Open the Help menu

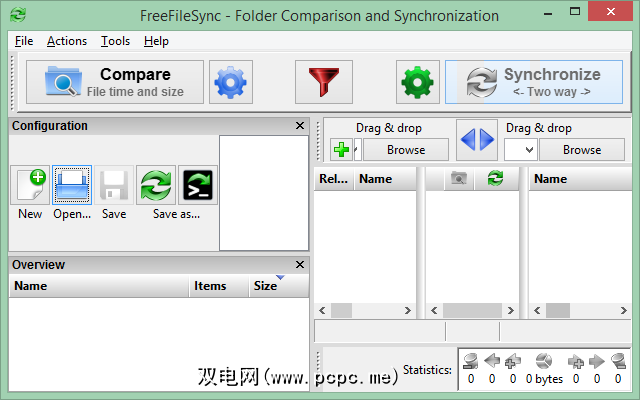pyautogui.click(x=156, y=41)
